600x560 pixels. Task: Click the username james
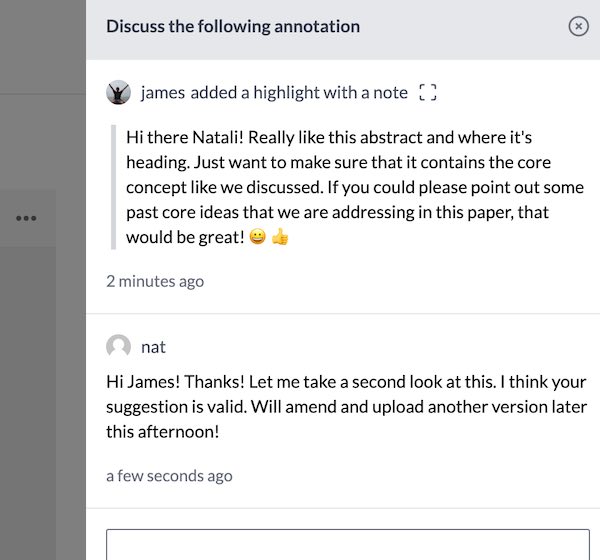(x=163, y=93)
